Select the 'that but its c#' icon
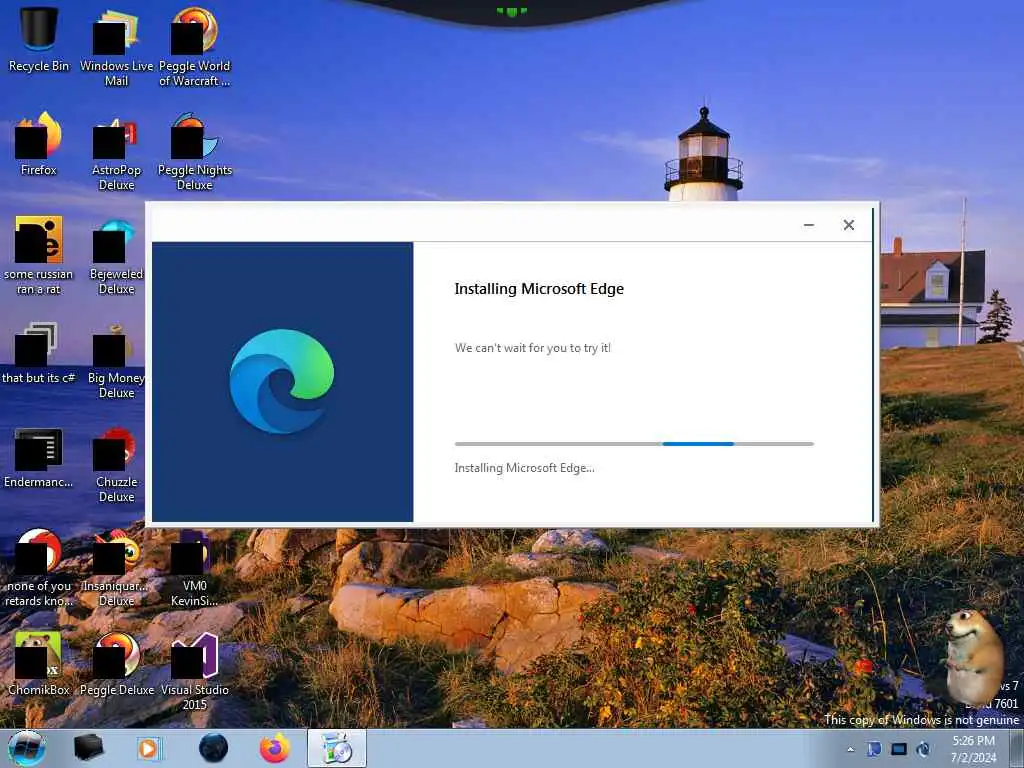 pos(39,353)
